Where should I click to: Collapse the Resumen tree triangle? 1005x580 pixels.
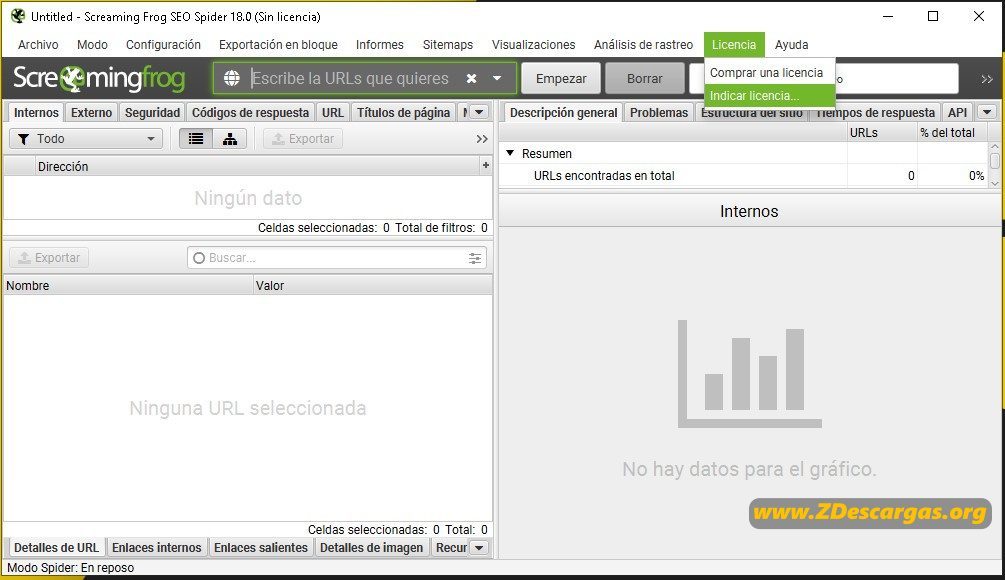(x=510, y=153)
